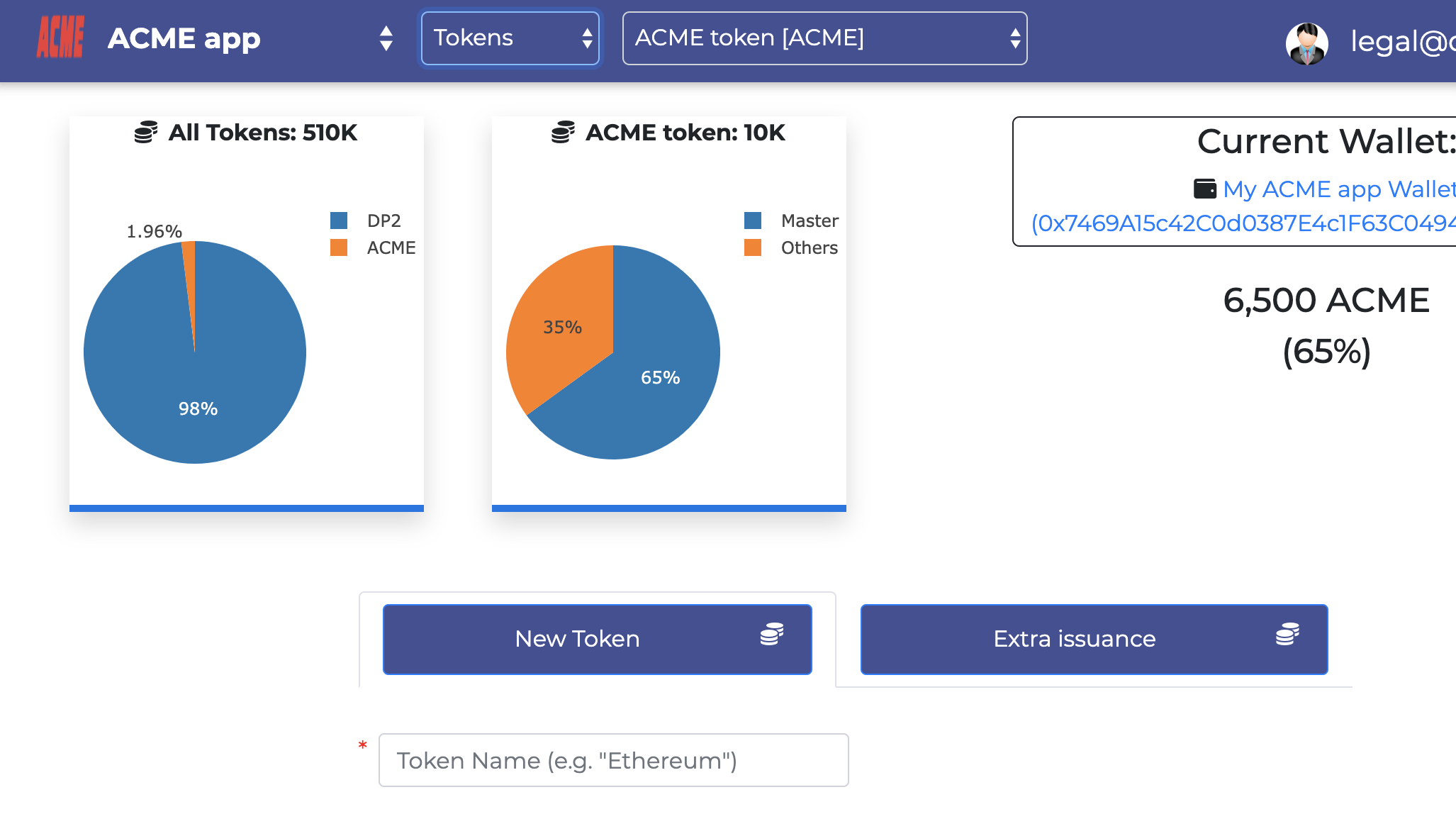Viewport: 1456px width, 814px height.
Task: Click the Token Name input field
Action: click(614, 759)
